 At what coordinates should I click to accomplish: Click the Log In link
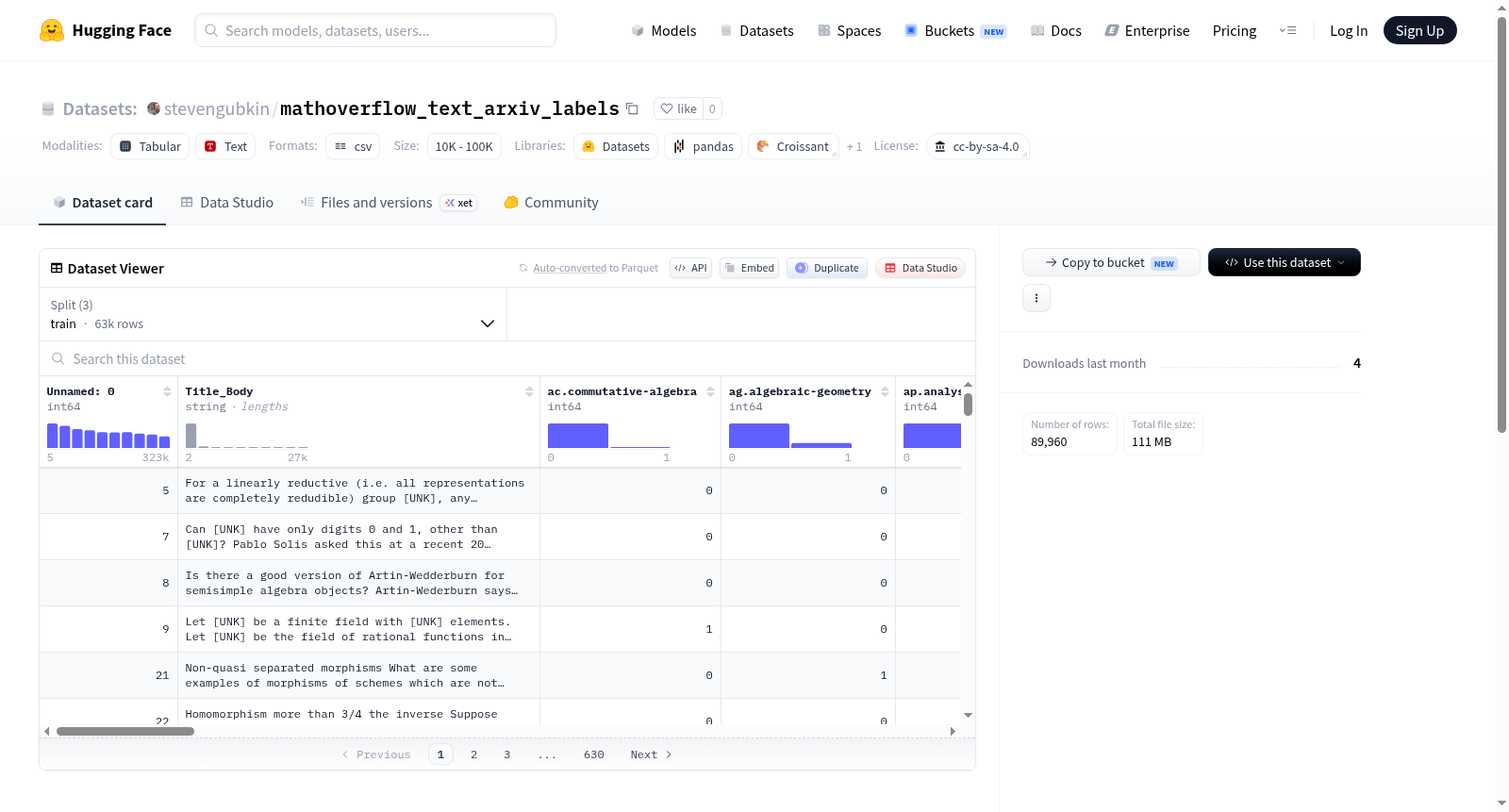(x=1349, y=30)
